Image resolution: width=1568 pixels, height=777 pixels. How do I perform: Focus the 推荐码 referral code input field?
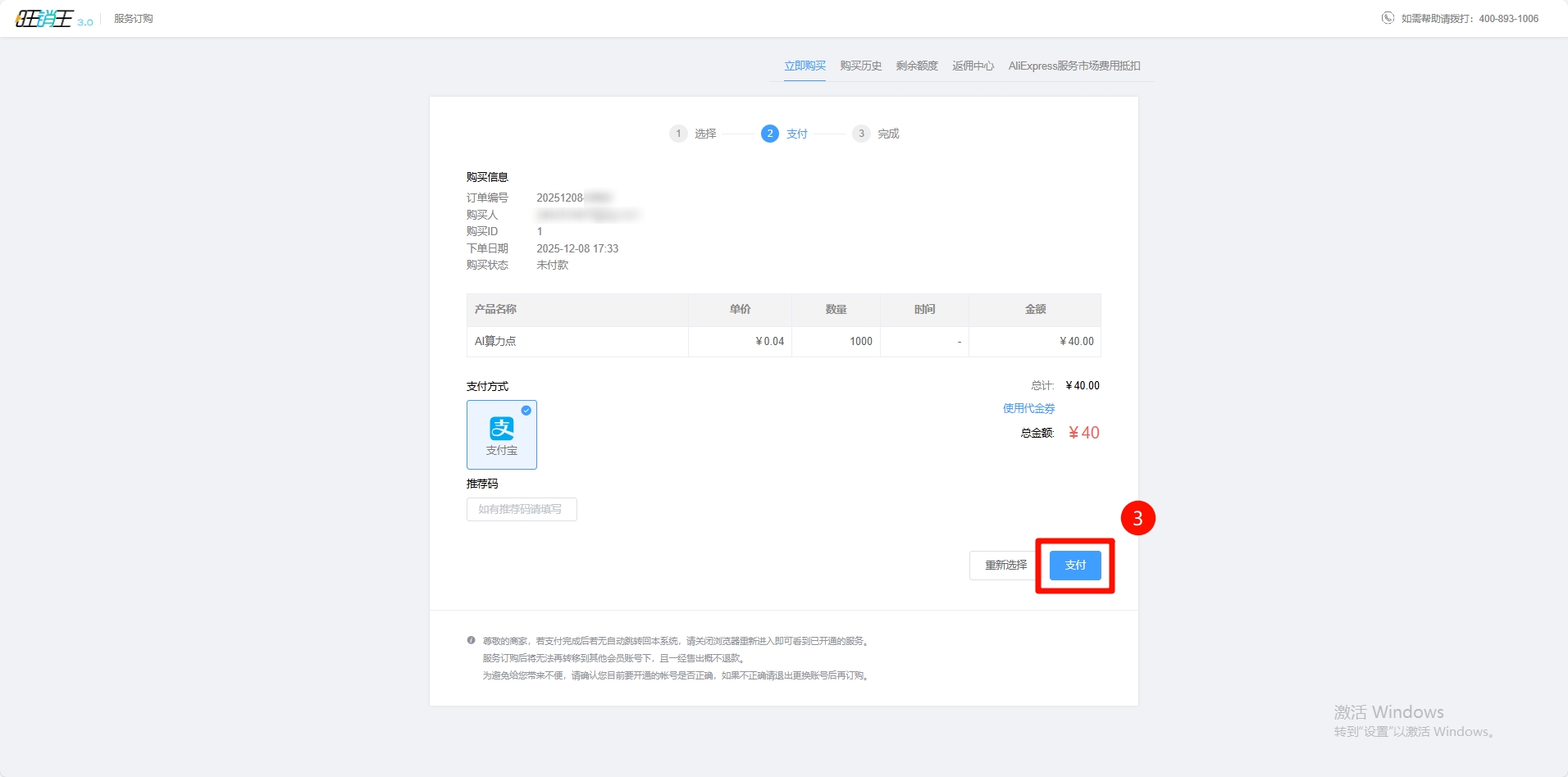pyautogui.click(x=522, y=510)
